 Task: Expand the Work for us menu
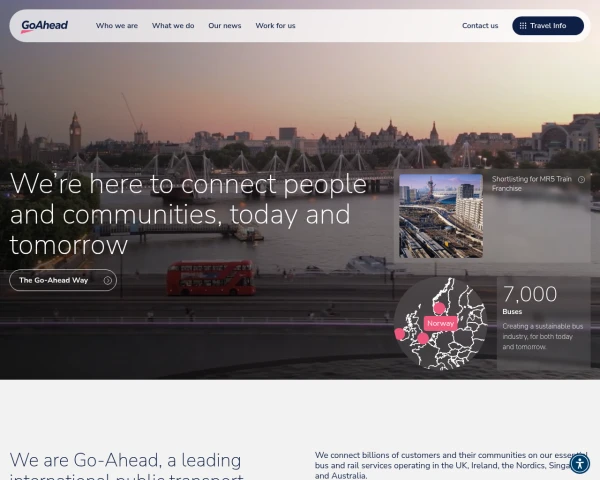click(276, 26)
